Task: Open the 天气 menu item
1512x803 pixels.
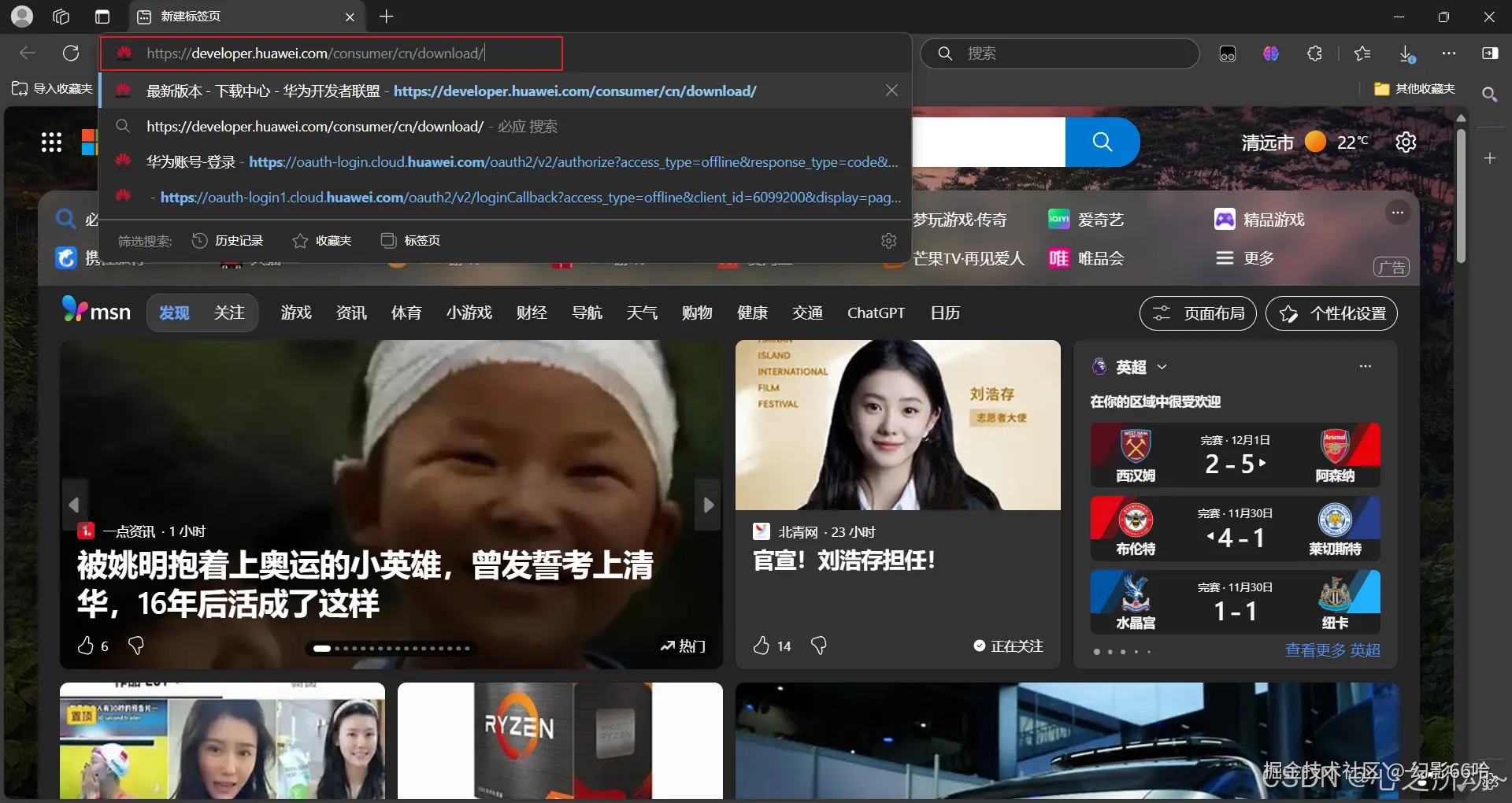Action: point(642,313)
